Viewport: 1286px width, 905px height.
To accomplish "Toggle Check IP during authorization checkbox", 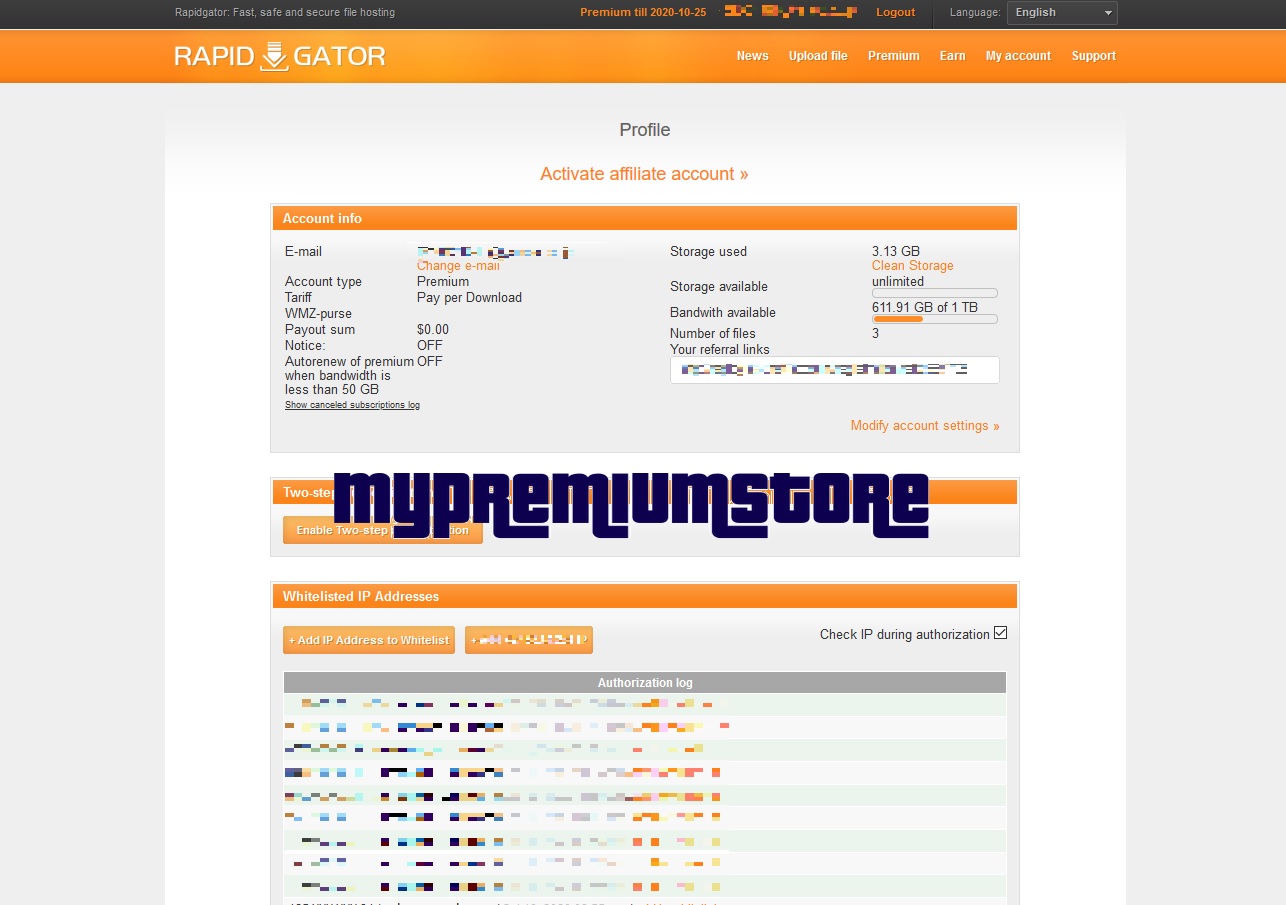I will (1000, 633).
